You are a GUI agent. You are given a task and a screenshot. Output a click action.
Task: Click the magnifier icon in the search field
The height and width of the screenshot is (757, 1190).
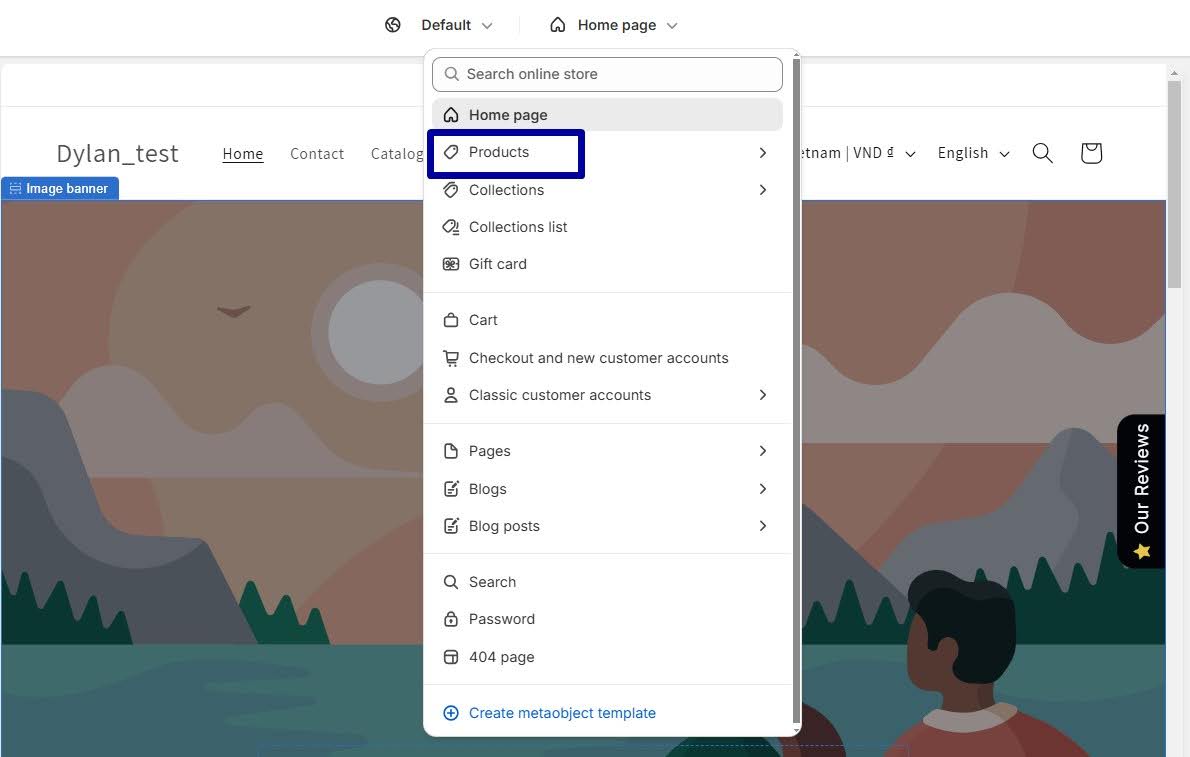point(452,74)
